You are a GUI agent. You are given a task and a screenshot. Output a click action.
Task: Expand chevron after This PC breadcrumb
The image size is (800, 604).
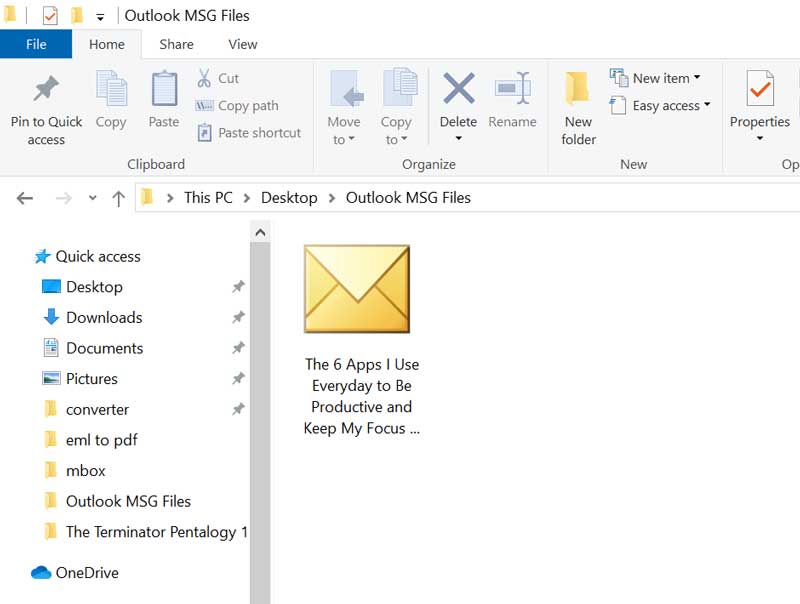[247, 198]
